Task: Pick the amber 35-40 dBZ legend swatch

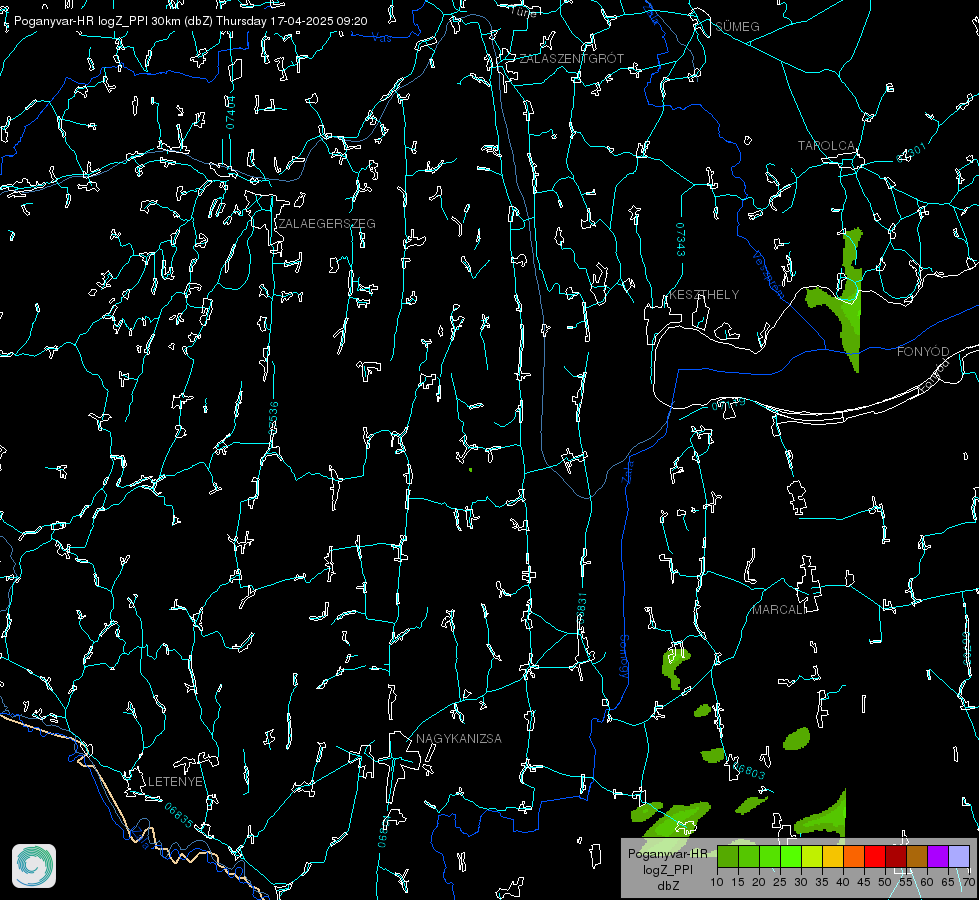Action: pos(833,856)
